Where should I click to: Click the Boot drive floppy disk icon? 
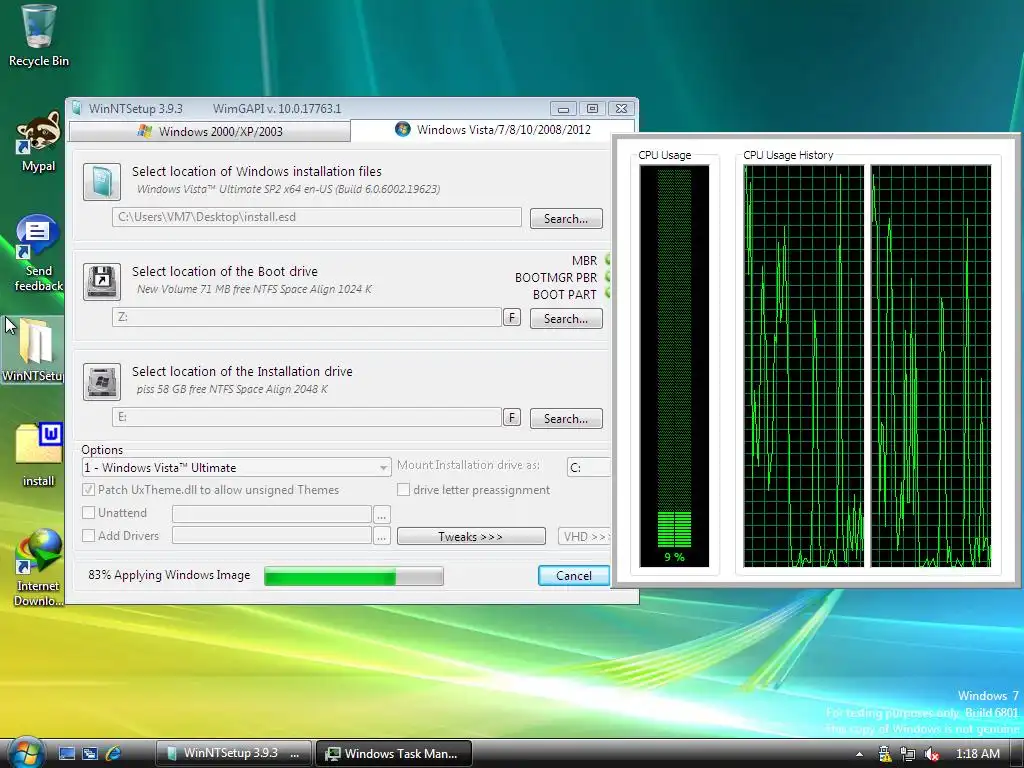click(102, 281)
